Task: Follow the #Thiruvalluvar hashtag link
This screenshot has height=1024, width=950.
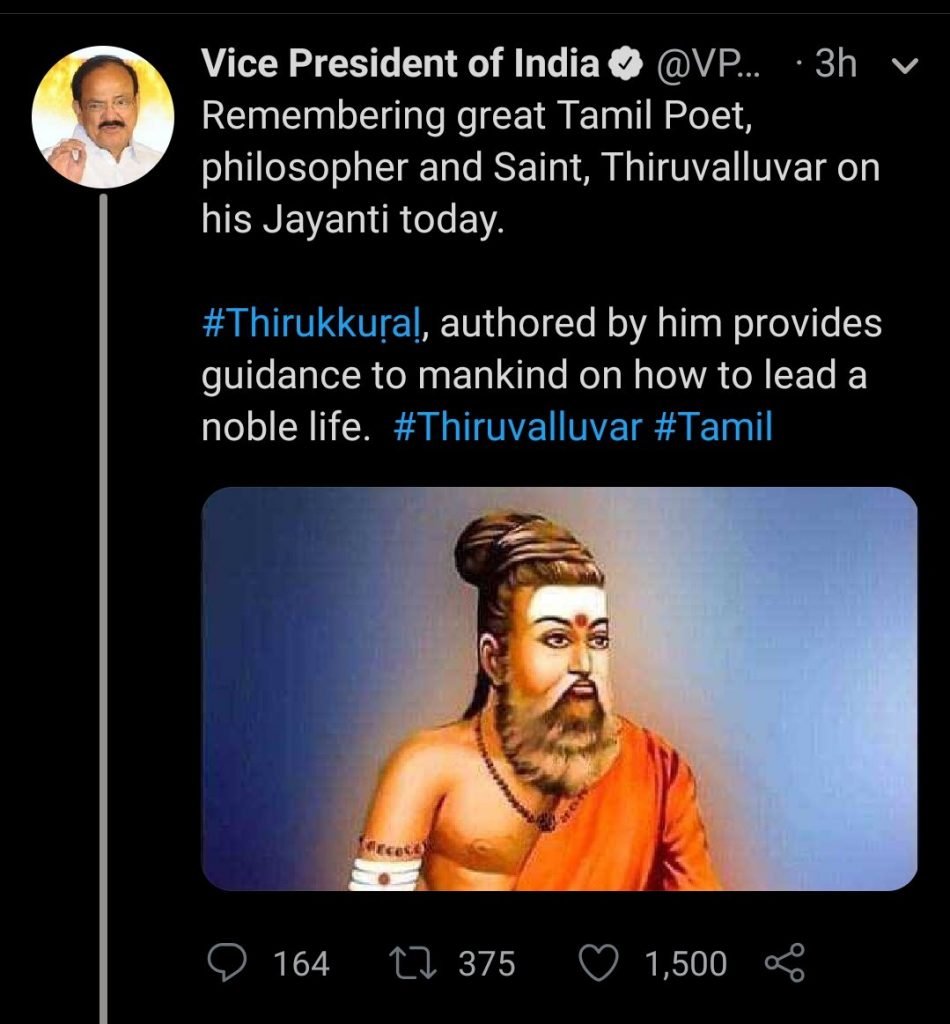Action: [x=516, y=428]
